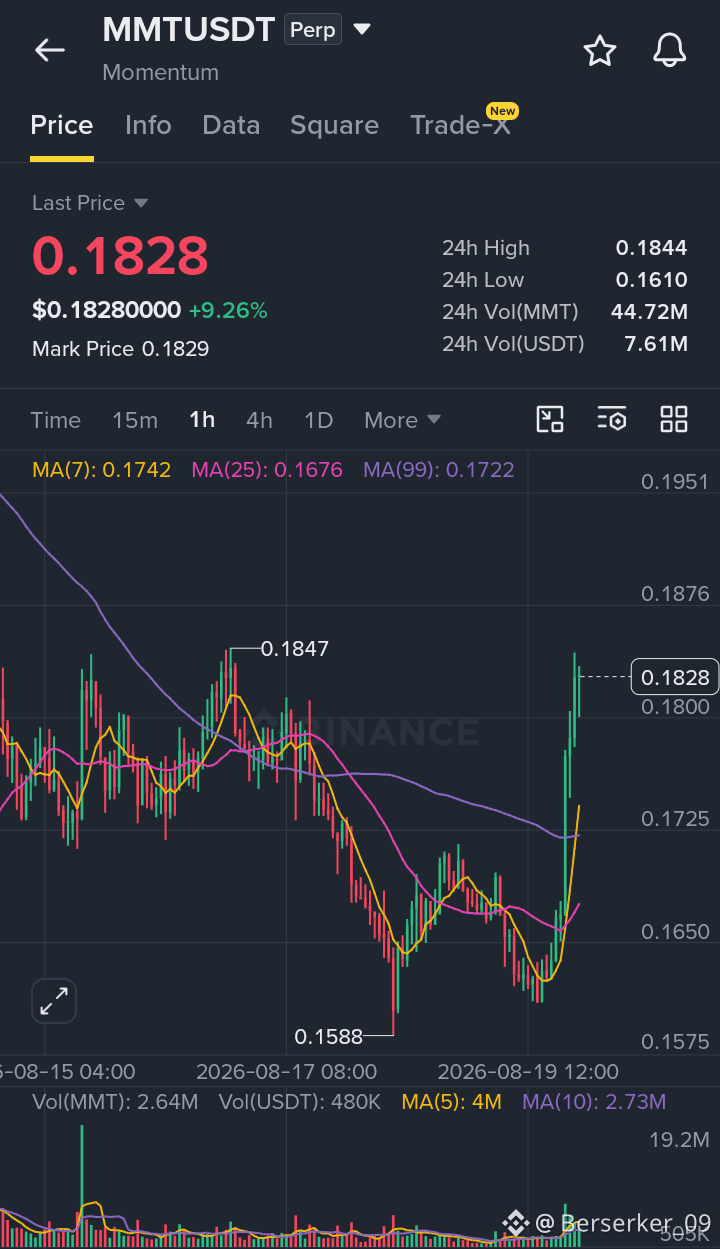Tap the 0.1588 low marker on chart
Image resolution: width=720 pixels, height=1249 pixels.
point(328,1037)
